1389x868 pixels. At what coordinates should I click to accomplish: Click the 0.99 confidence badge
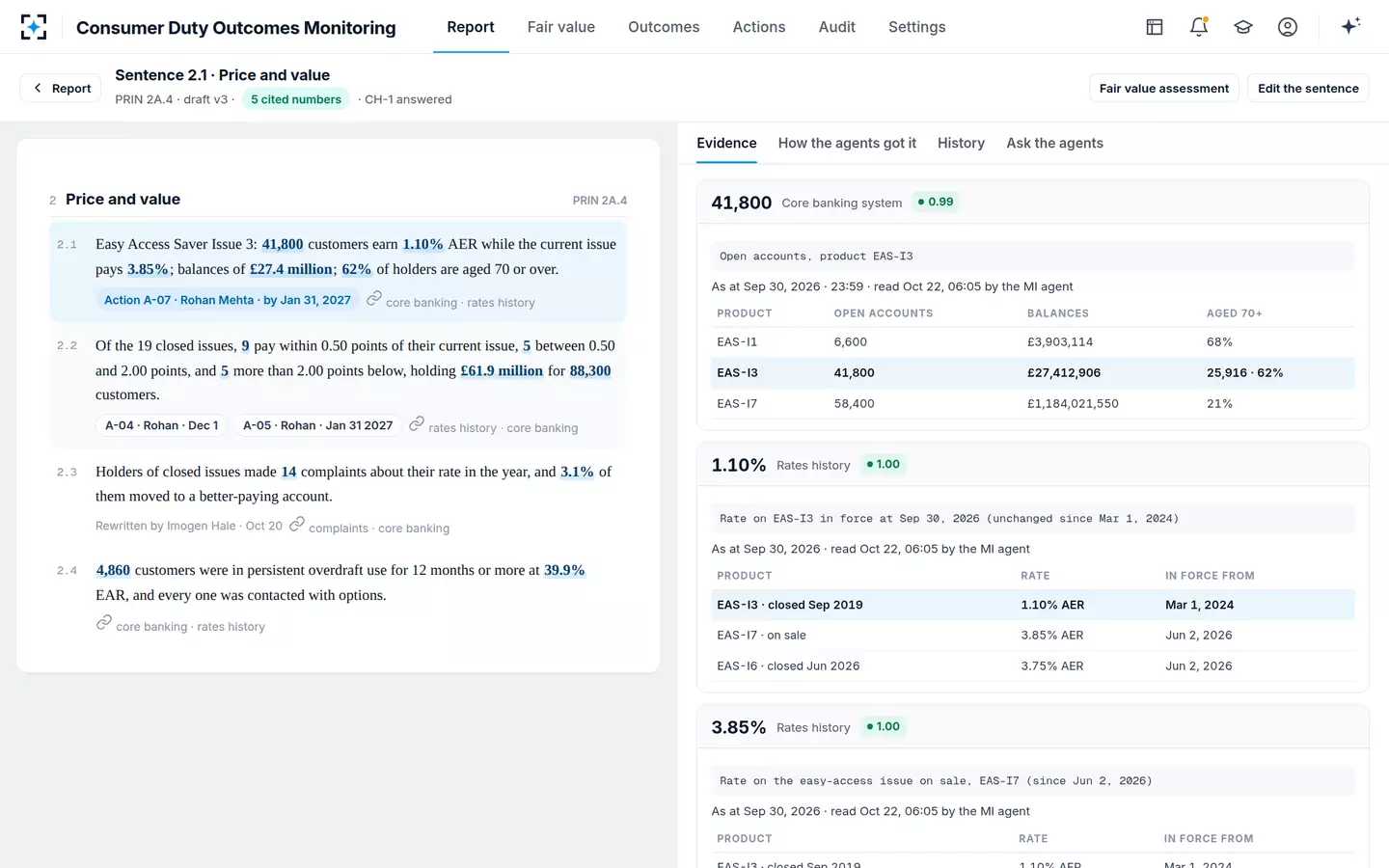[935, 202]
